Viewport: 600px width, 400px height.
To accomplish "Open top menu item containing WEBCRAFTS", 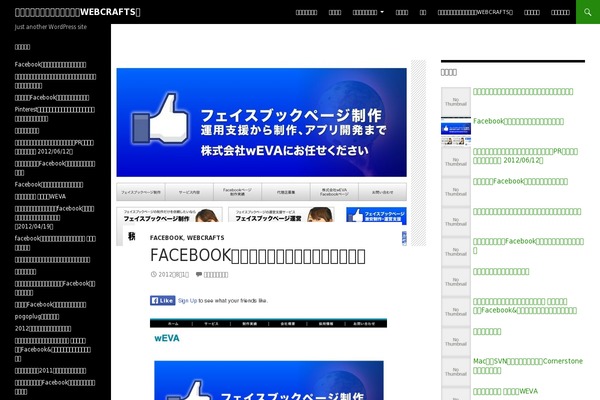I will coord(475,12).
